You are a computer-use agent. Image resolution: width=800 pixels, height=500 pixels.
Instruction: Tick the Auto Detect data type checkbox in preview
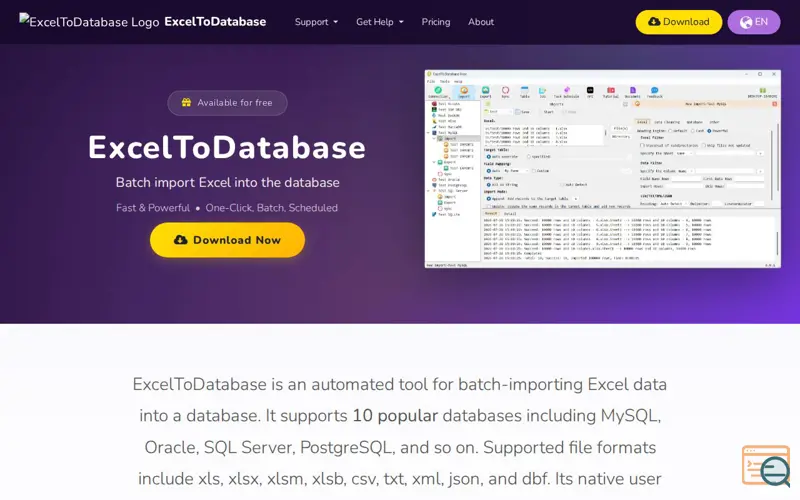click(562, 185)
